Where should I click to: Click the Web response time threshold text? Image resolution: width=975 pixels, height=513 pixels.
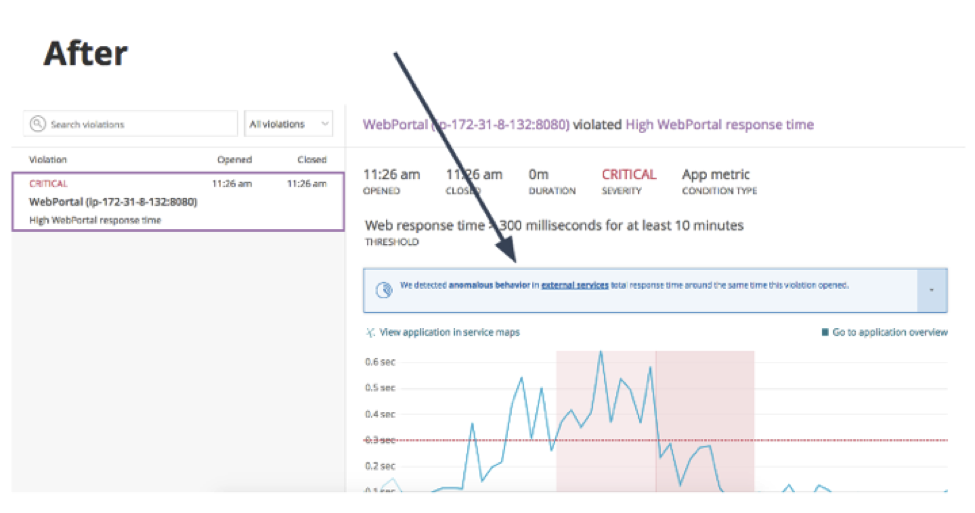click(x=554, y=225)
